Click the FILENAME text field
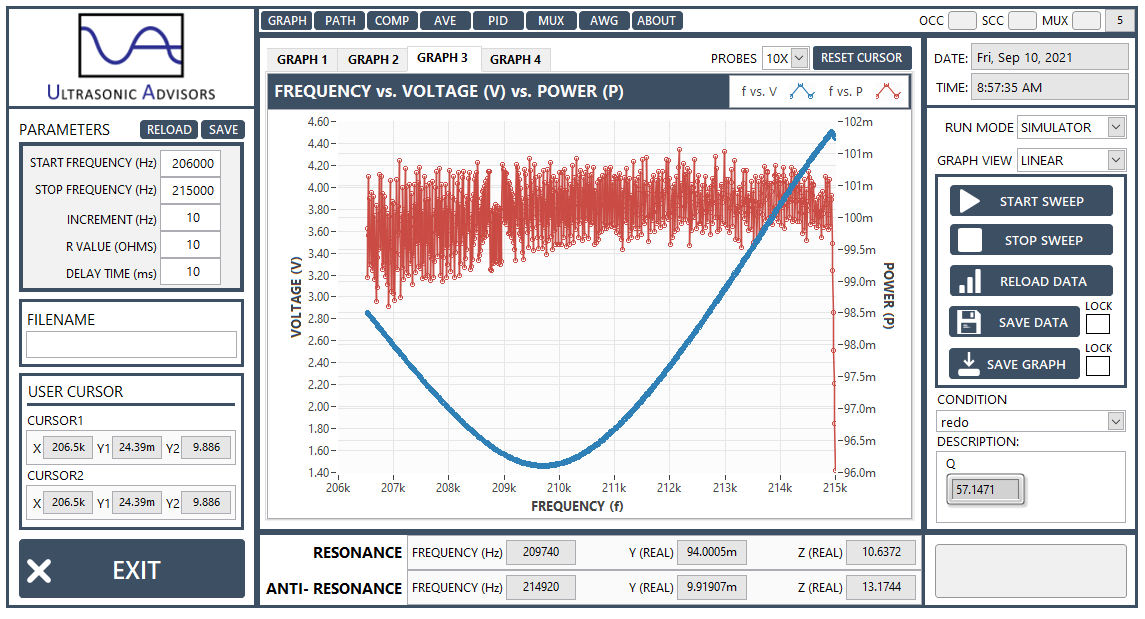The width and height of the screenshot is (1145, 619). coord(131,345)
